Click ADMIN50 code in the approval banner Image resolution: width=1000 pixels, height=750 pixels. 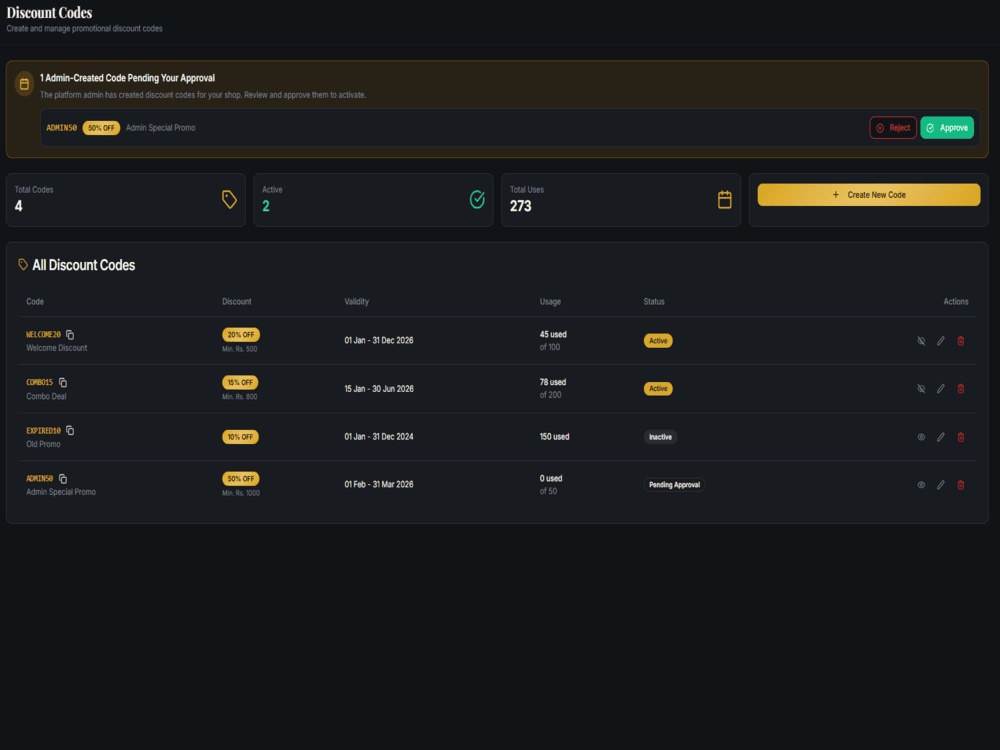pyautogui.click(x=61, y=128)
